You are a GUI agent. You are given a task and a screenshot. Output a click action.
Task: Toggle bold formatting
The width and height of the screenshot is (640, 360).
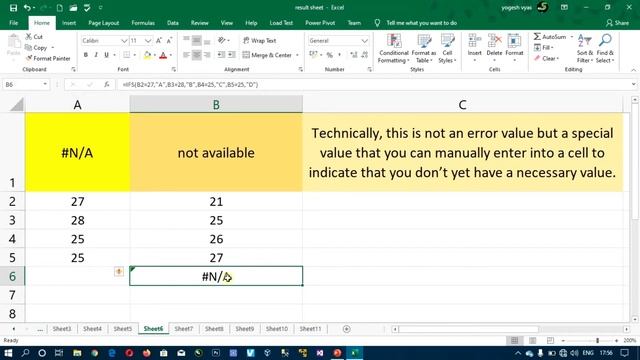pyautogui.click(x=86, y=55)
